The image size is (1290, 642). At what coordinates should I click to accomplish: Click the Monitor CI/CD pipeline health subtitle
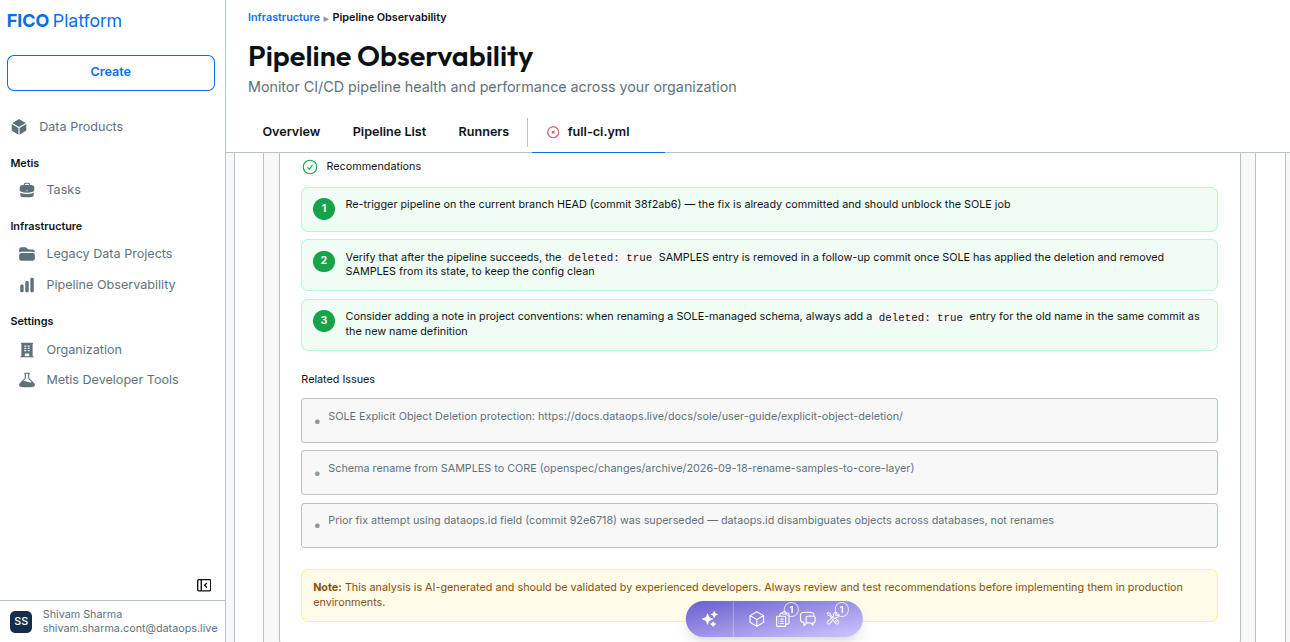(x=492, y=87)
